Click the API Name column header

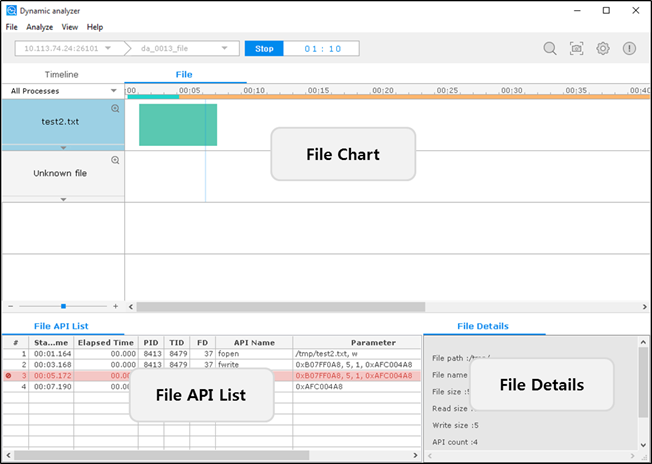point(253,342)
